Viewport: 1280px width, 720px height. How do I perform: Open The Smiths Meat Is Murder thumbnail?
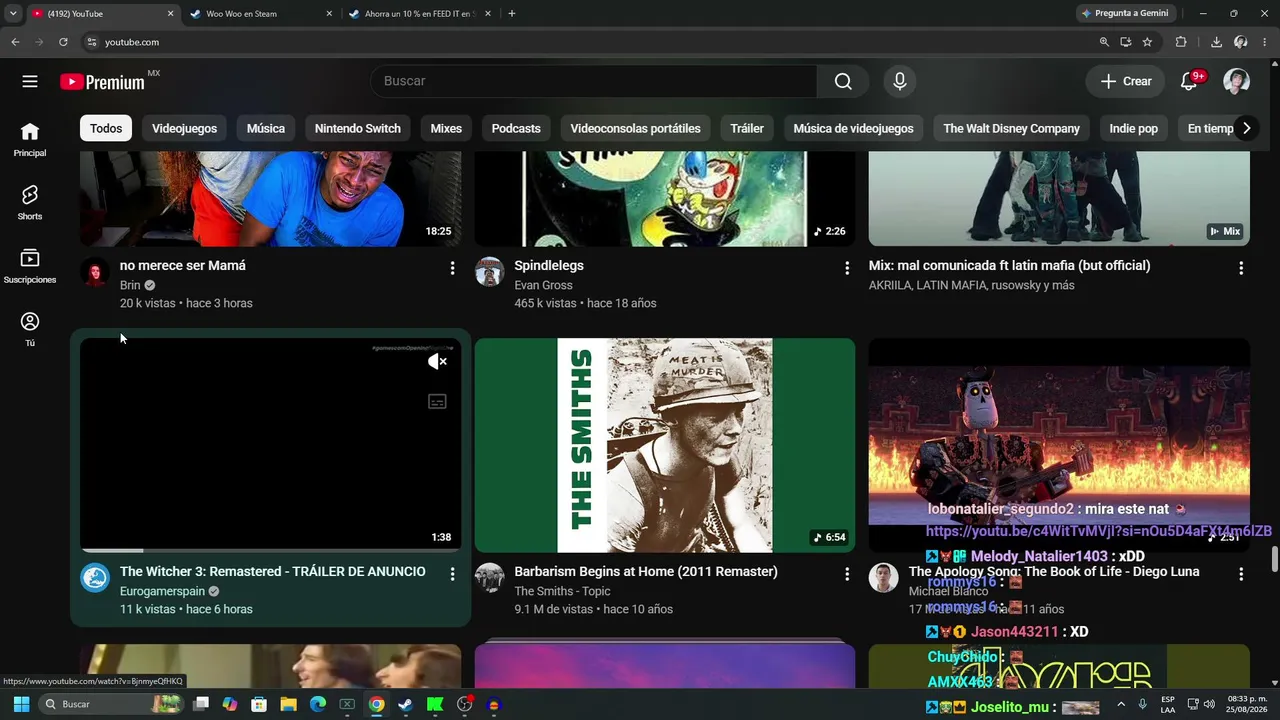pyautogui.click(x=665, y=445)
